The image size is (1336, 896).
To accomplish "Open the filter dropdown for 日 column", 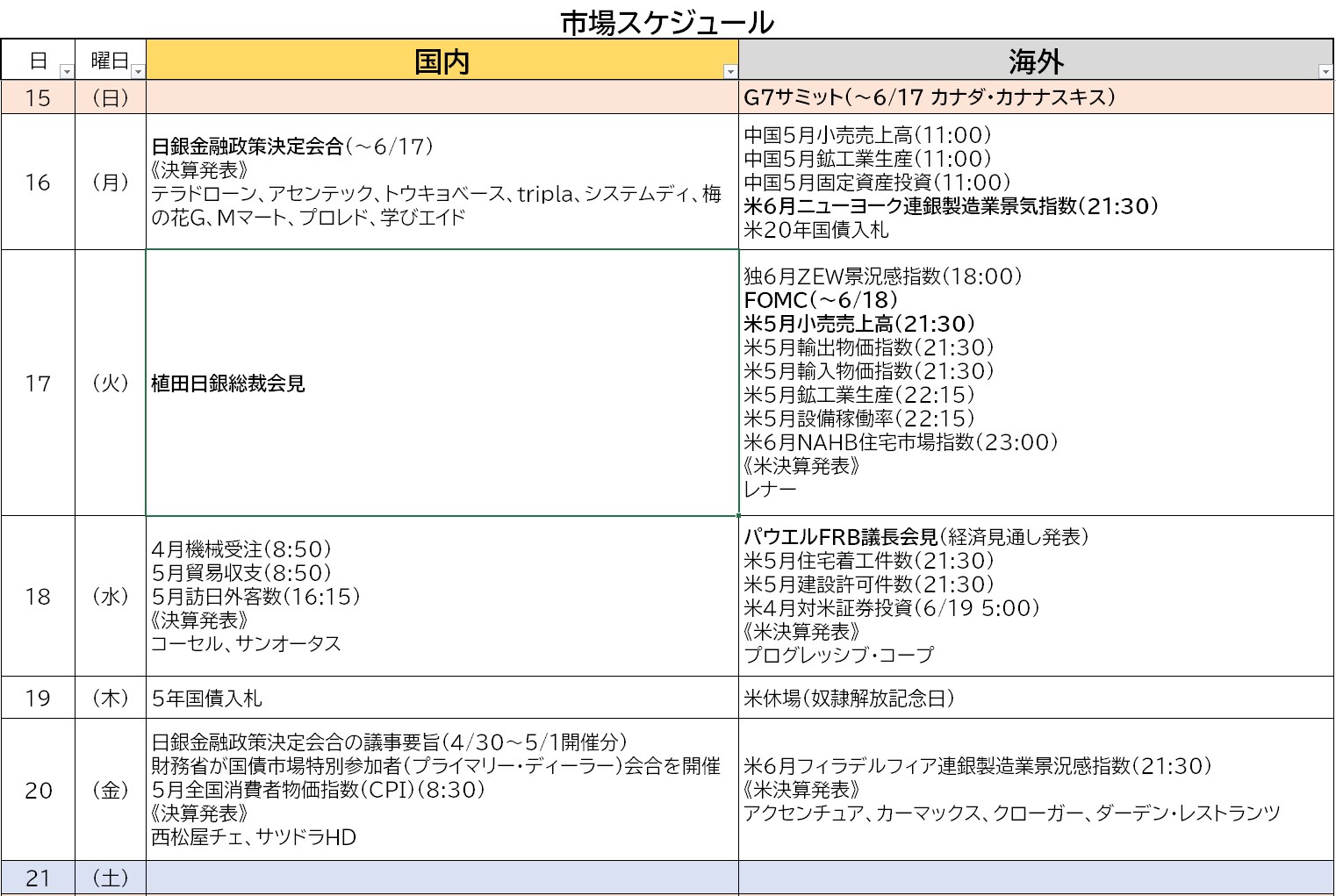I will coord(67,72).
